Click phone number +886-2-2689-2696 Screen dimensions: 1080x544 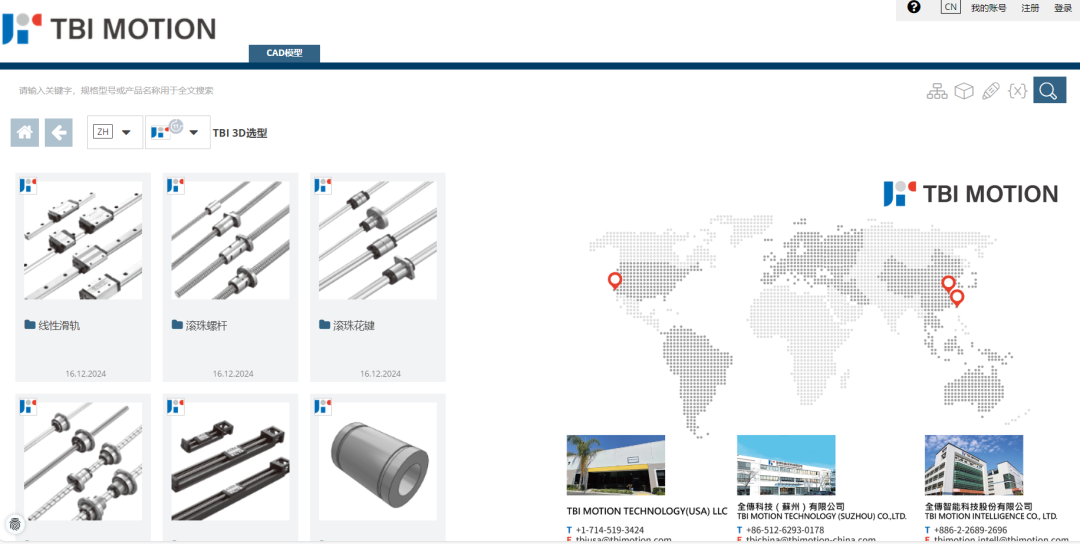(970, 530)
